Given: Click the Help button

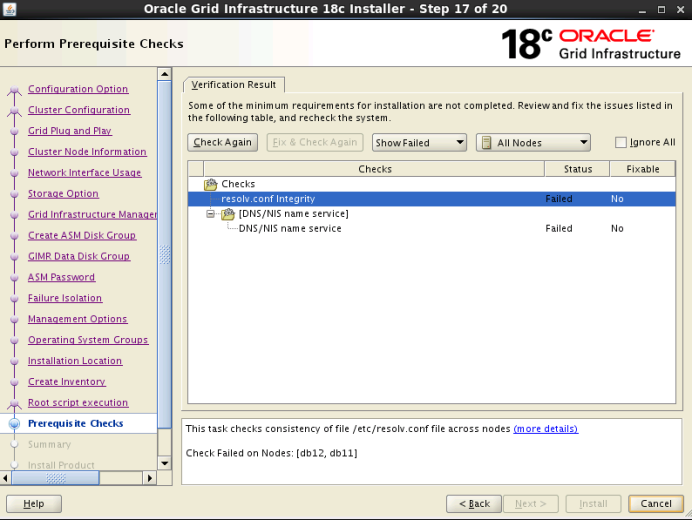Looking at the screenshot, I should tap(34, 504).
